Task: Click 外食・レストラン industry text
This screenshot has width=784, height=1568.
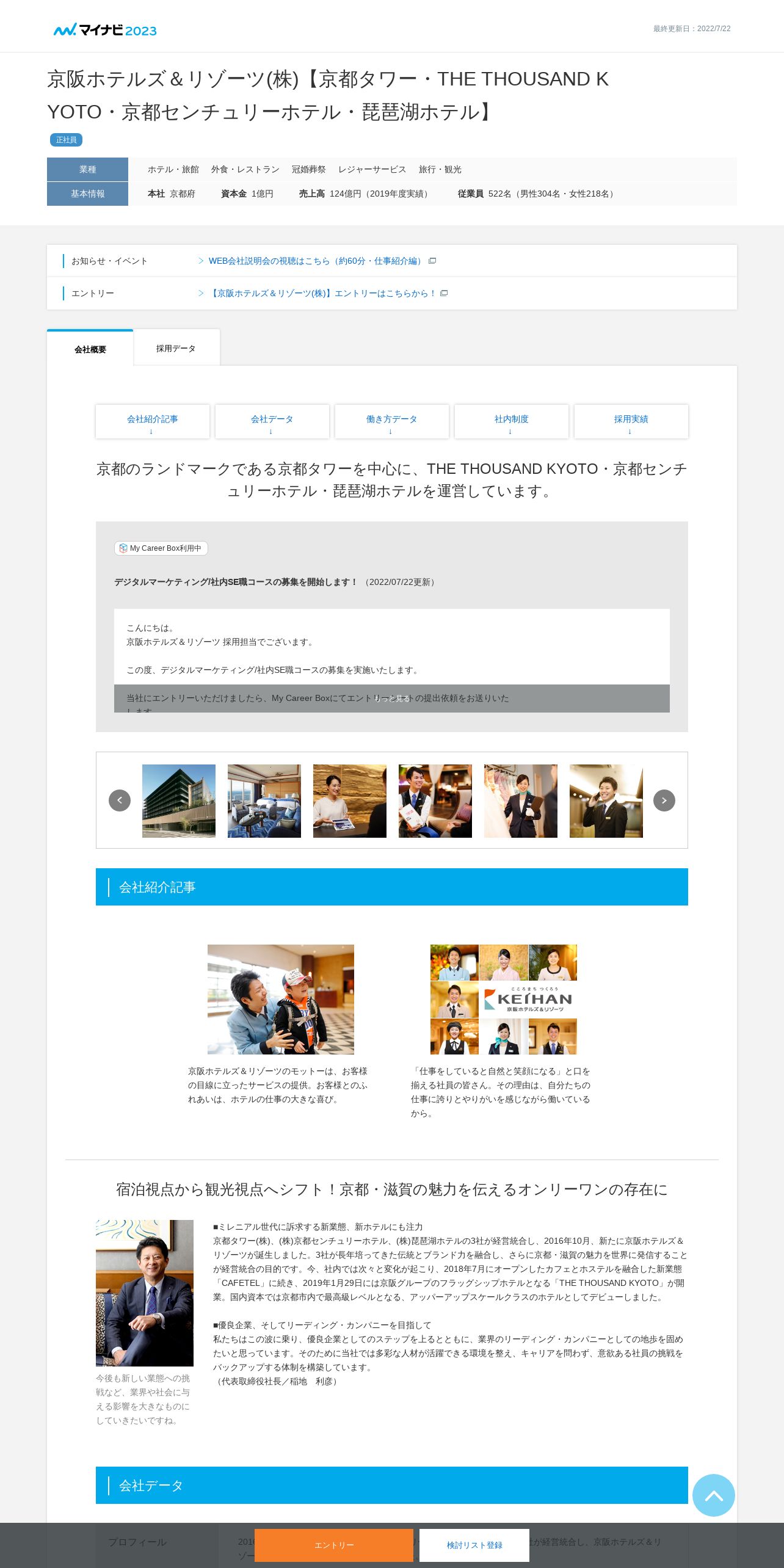Action: tap(245, 169)
